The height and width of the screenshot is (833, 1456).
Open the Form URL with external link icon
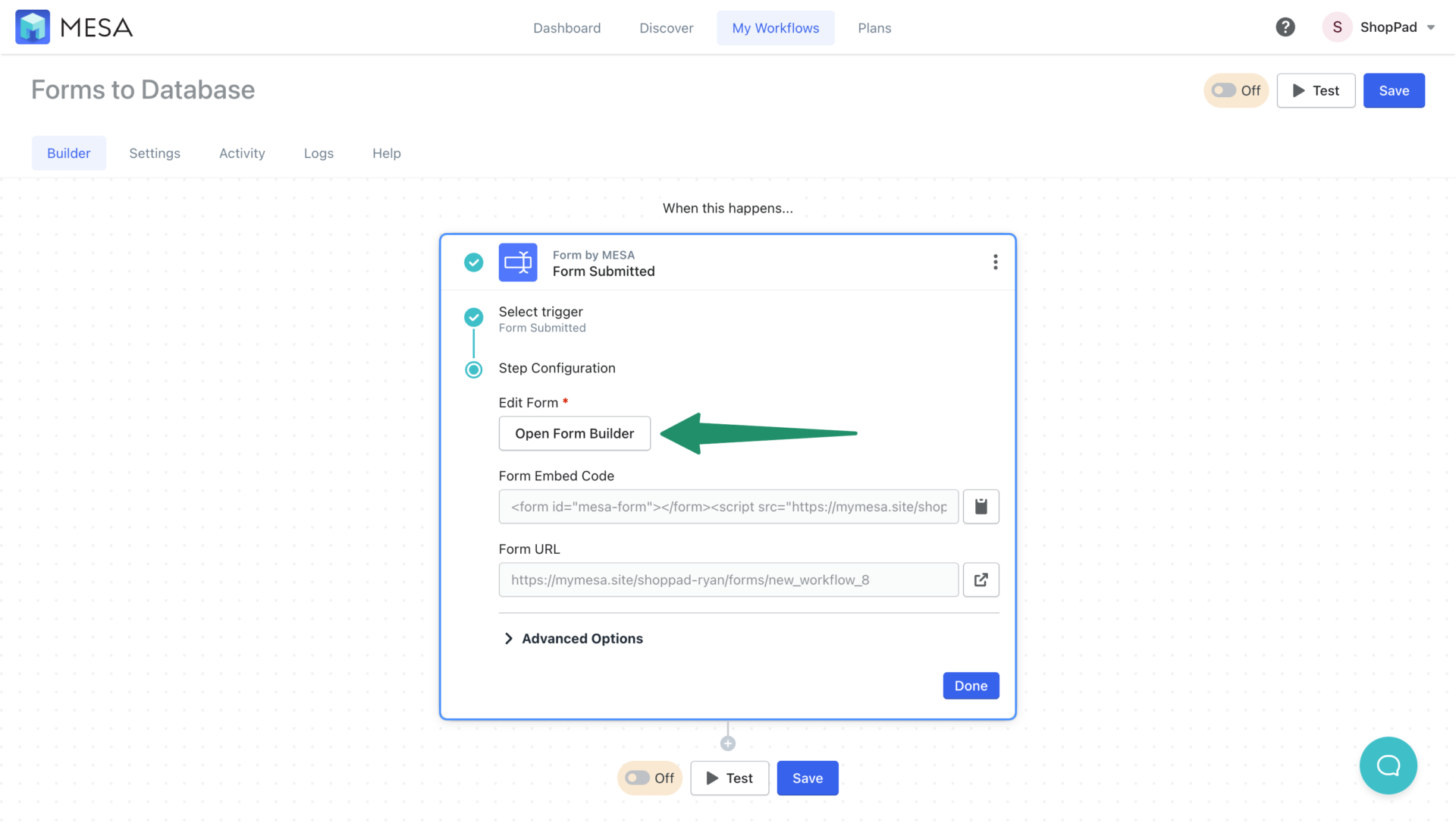pyautogui.click(x=981, y=580)
